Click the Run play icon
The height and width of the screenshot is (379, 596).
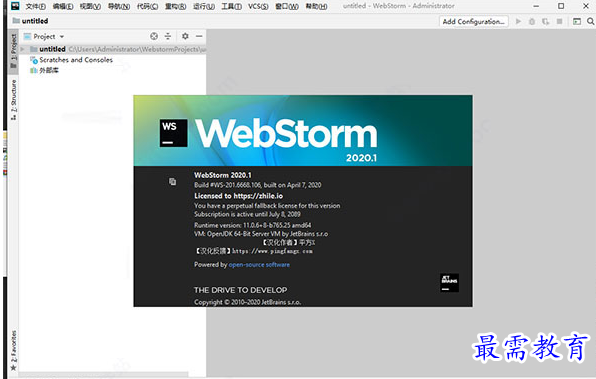518,21
